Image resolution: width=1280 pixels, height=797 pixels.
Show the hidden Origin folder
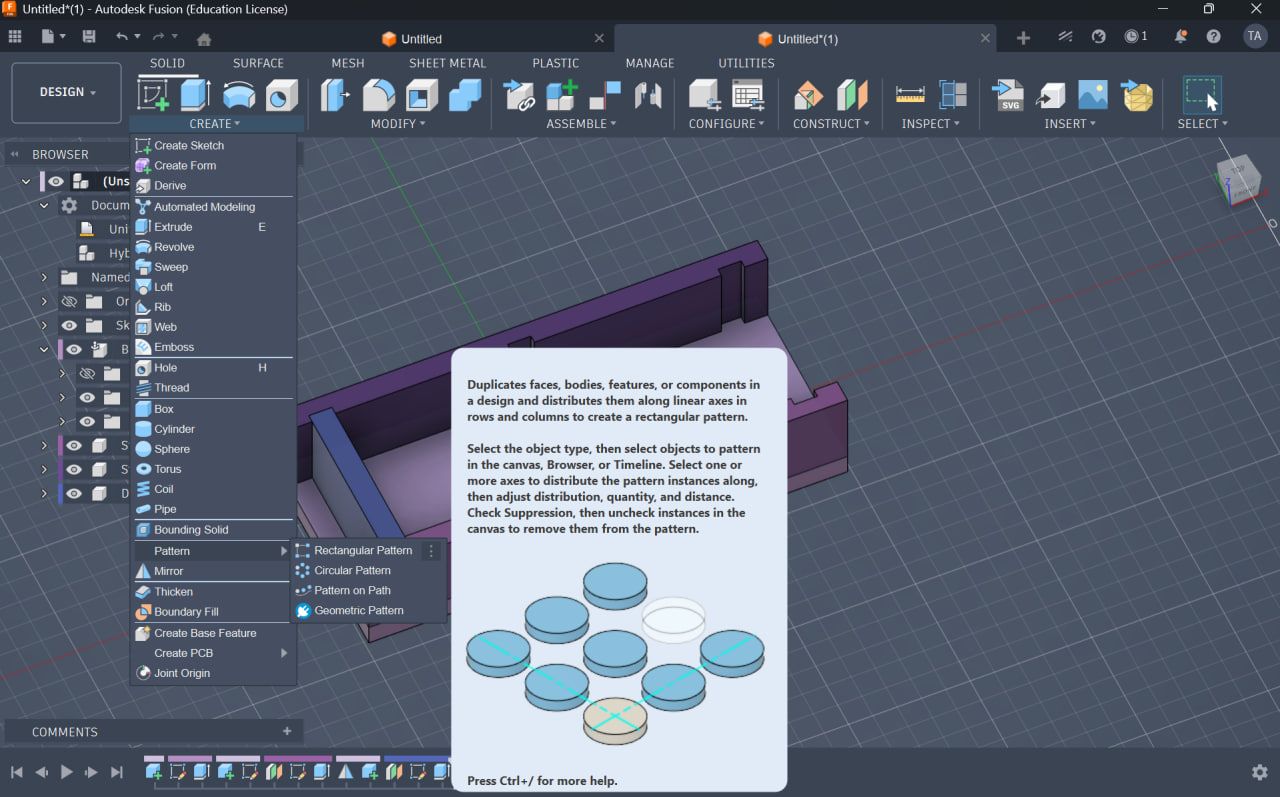[69, 301]
